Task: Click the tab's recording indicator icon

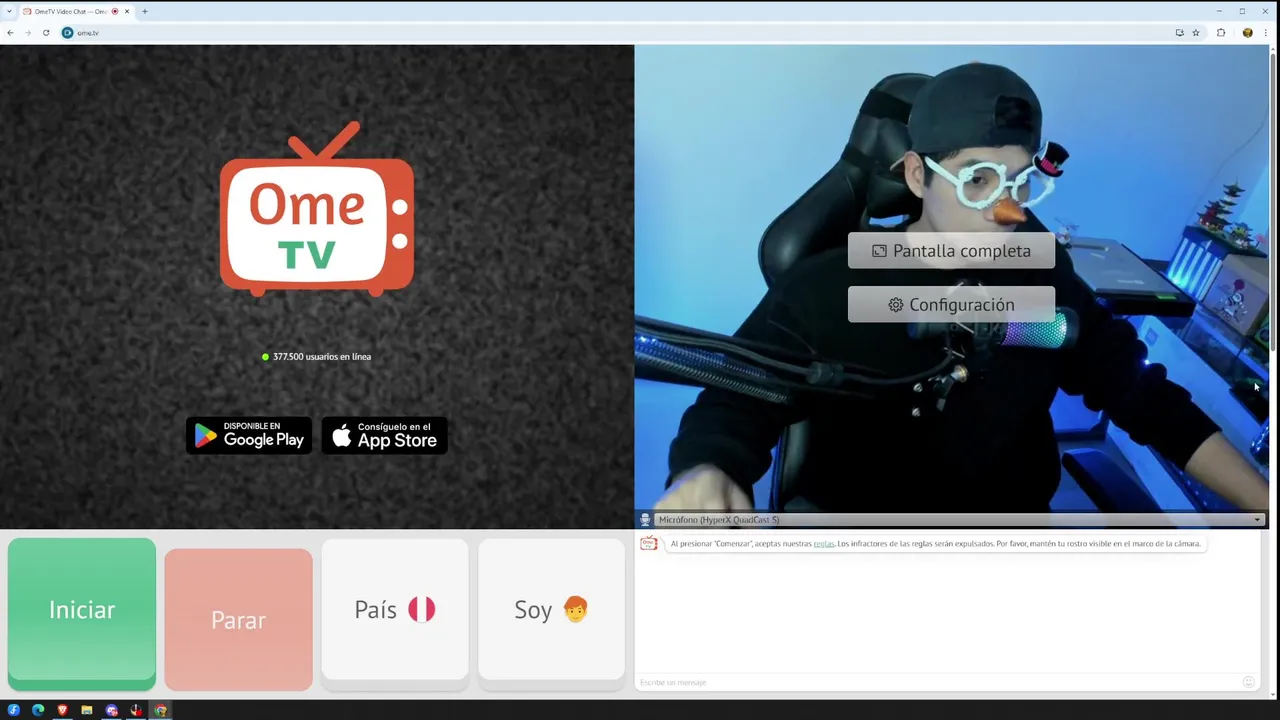Action: pos(115,11)
